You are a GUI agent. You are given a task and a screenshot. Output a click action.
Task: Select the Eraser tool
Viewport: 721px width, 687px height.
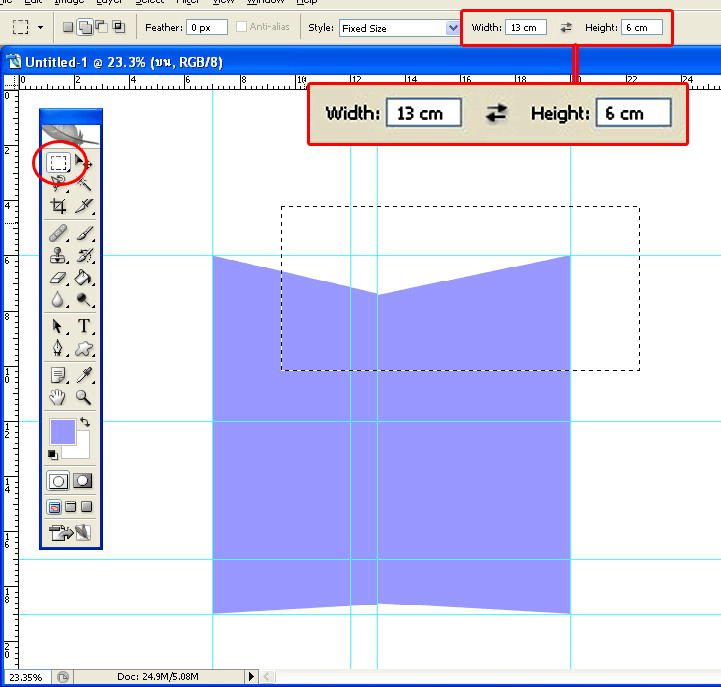(x=58, y=278)
